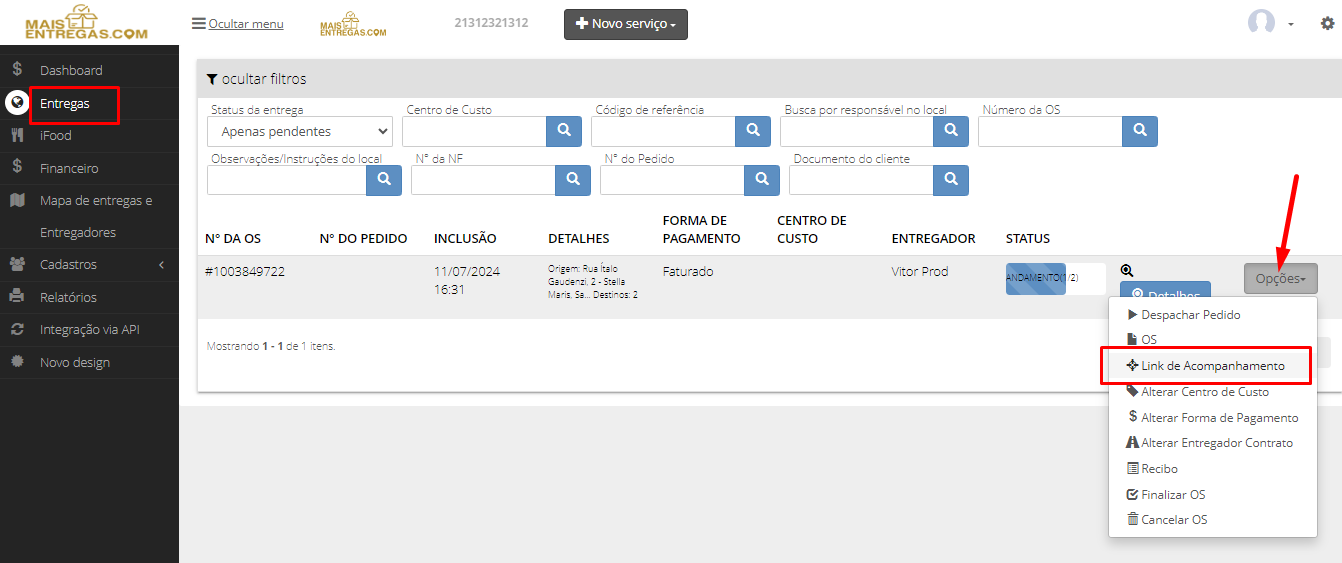
Task: Focus the Centro de Custo field
Action: click(x=474, y=131)
